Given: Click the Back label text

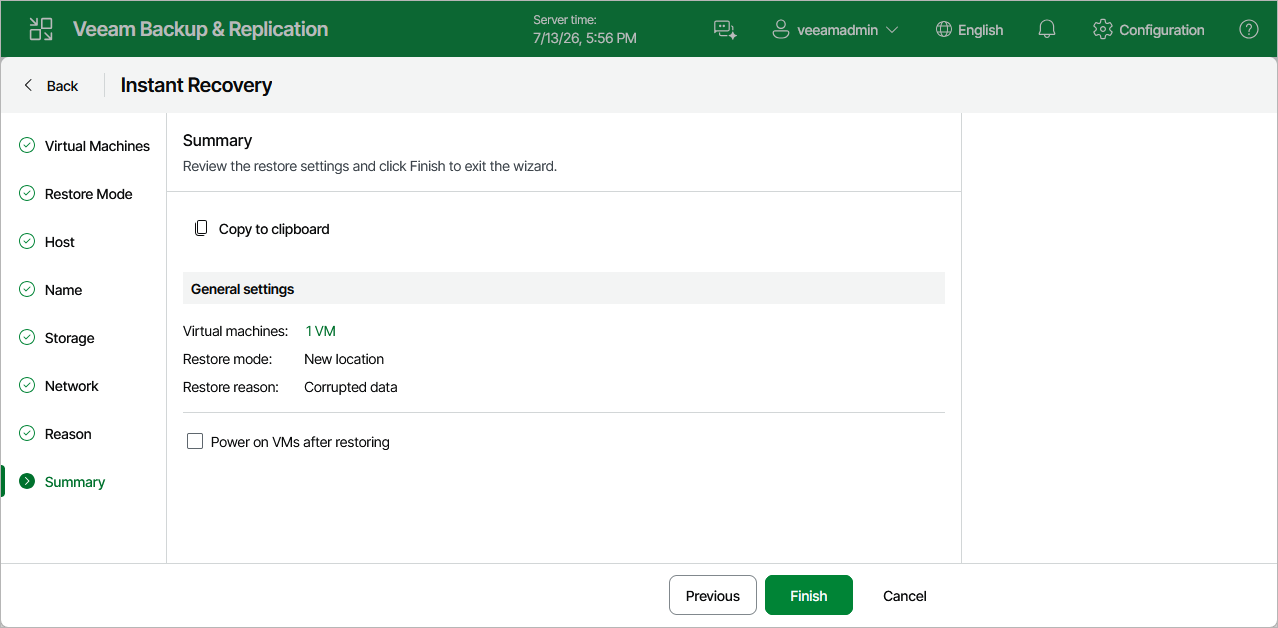Looking at the screenshot, I should pyautogui.click(x=62, y=86).
